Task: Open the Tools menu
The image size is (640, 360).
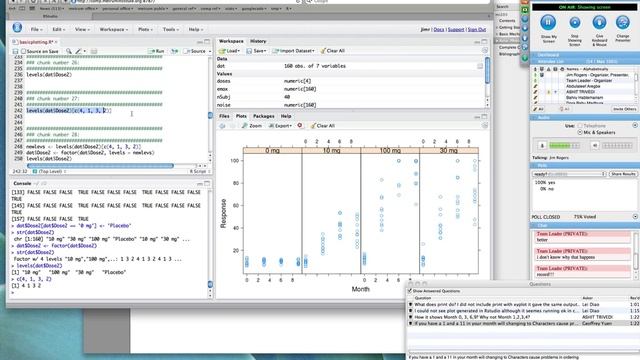Action: point(170,29)
